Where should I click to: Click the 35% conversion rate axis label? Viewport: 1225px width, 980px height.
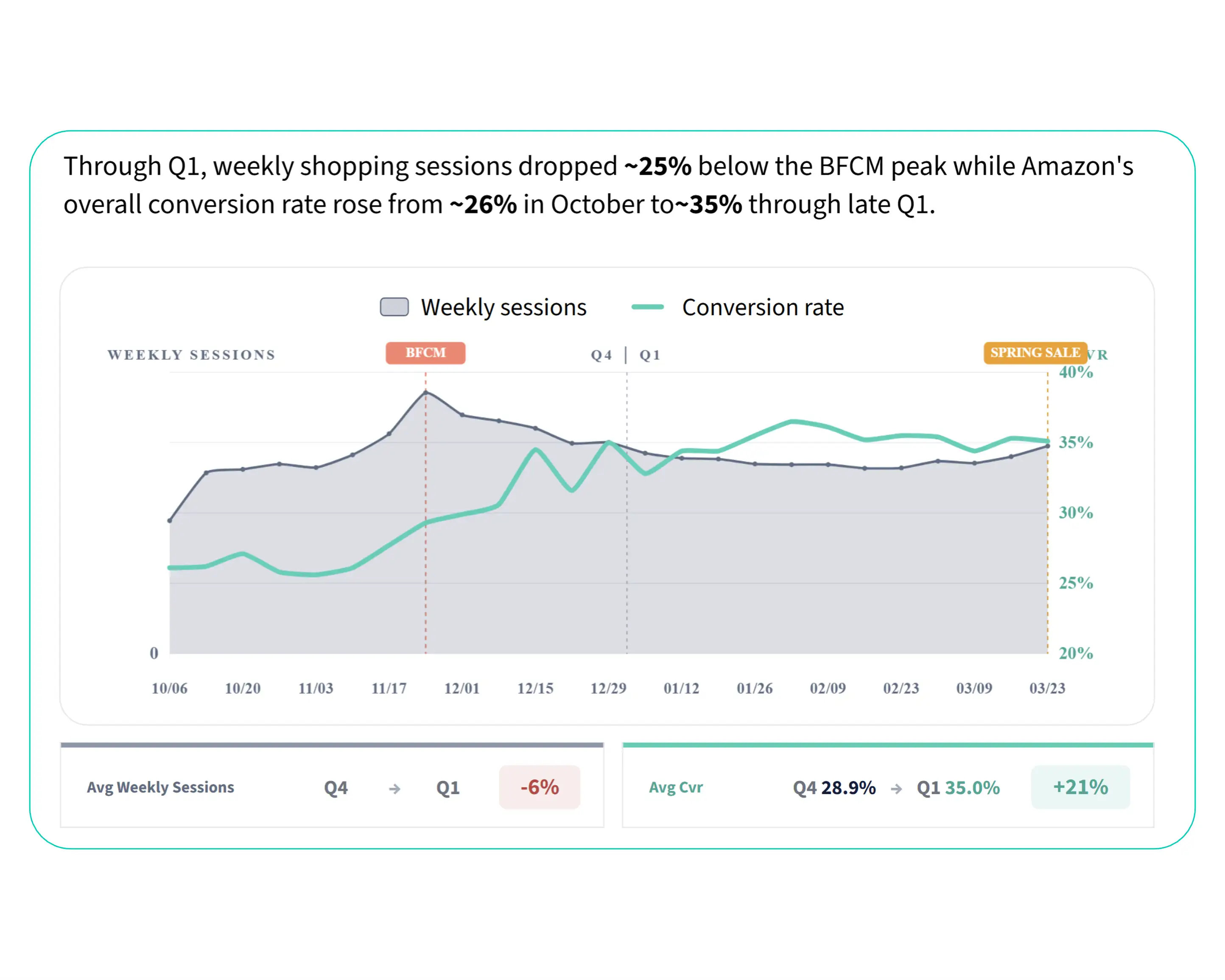coord(1076,442)
